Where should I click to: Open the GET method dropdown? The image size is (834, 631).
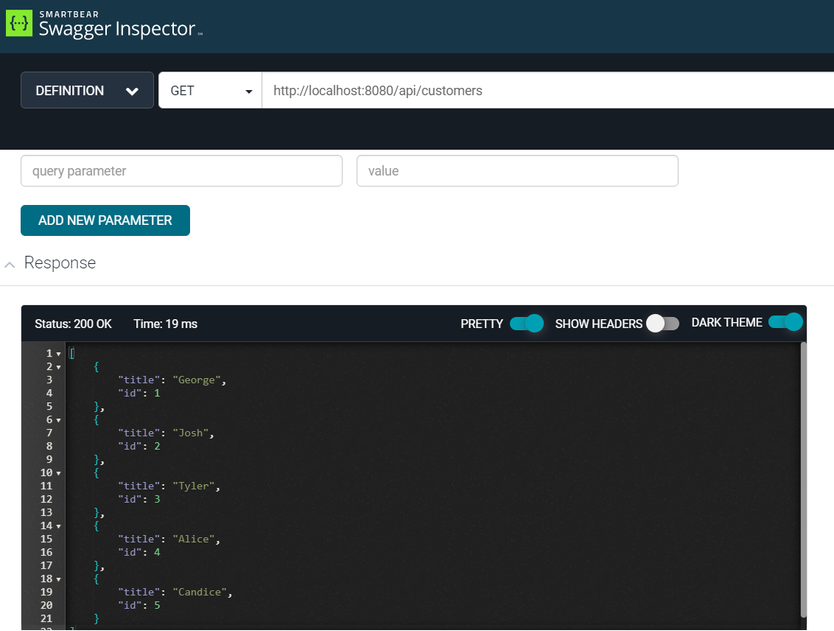point(210,91)
